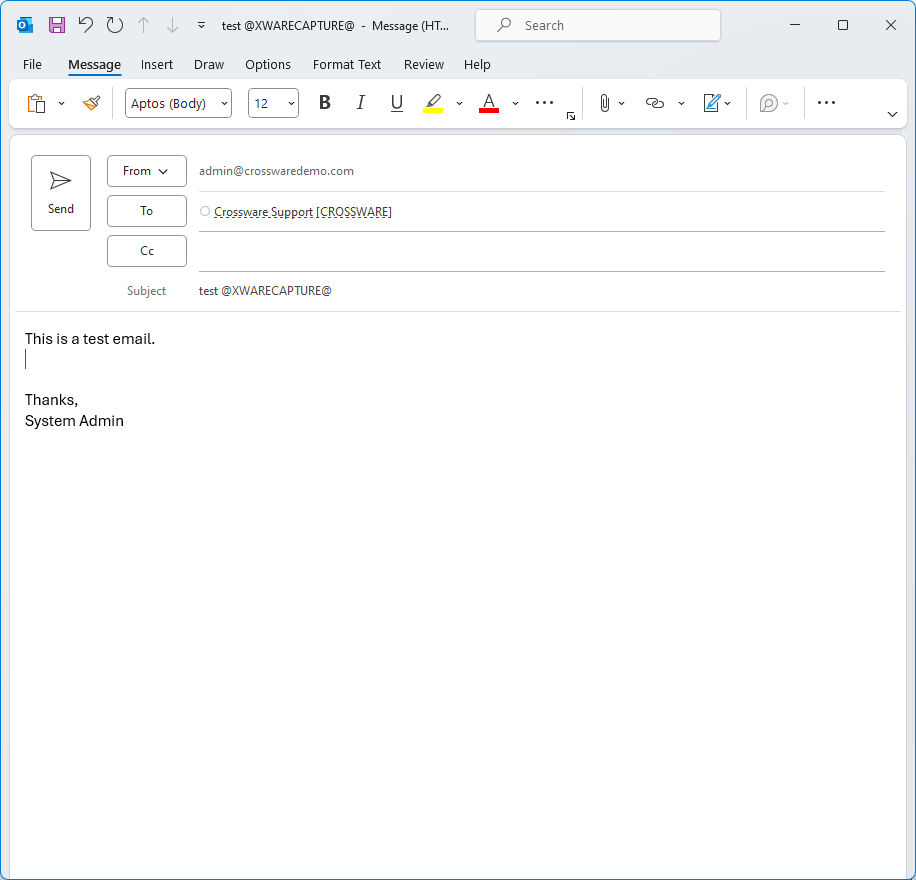Viewport: 916px width, 880px height.
Task: Click into the Subject field text
Action: [x=265, y=291]
